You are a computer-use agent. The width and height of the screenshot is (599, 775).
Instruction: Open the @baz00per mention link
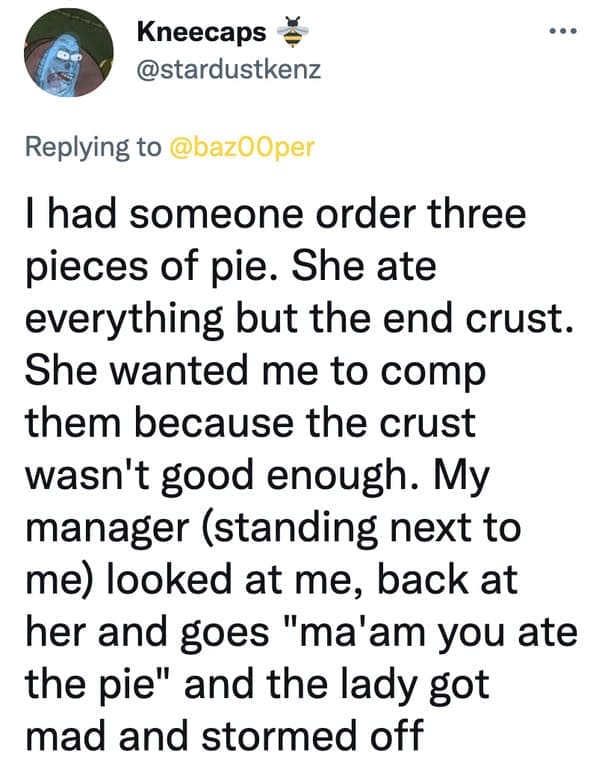[x=242, y=147]
